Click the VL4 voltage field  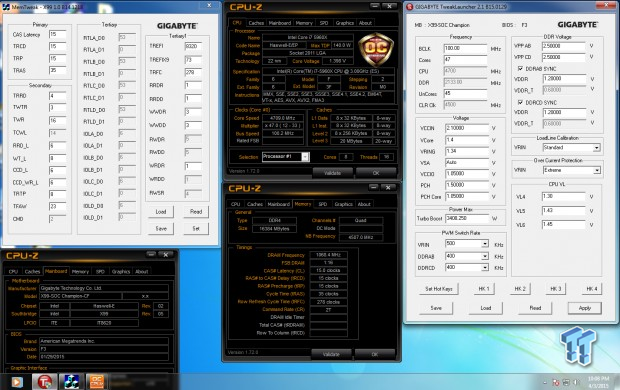tap(563, 197)
